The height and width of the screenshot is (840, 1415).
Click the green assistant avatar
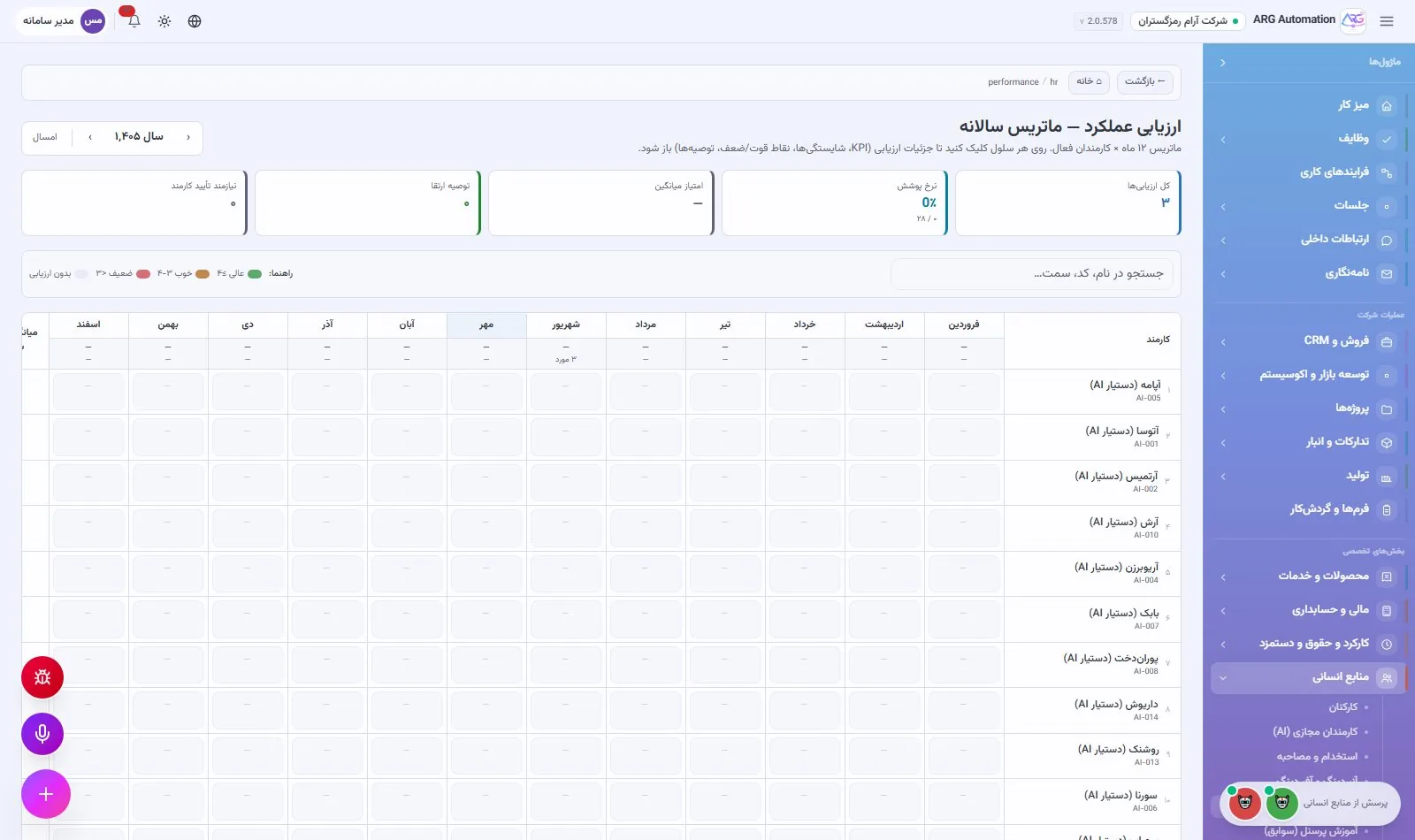(x=1281, y=803)
